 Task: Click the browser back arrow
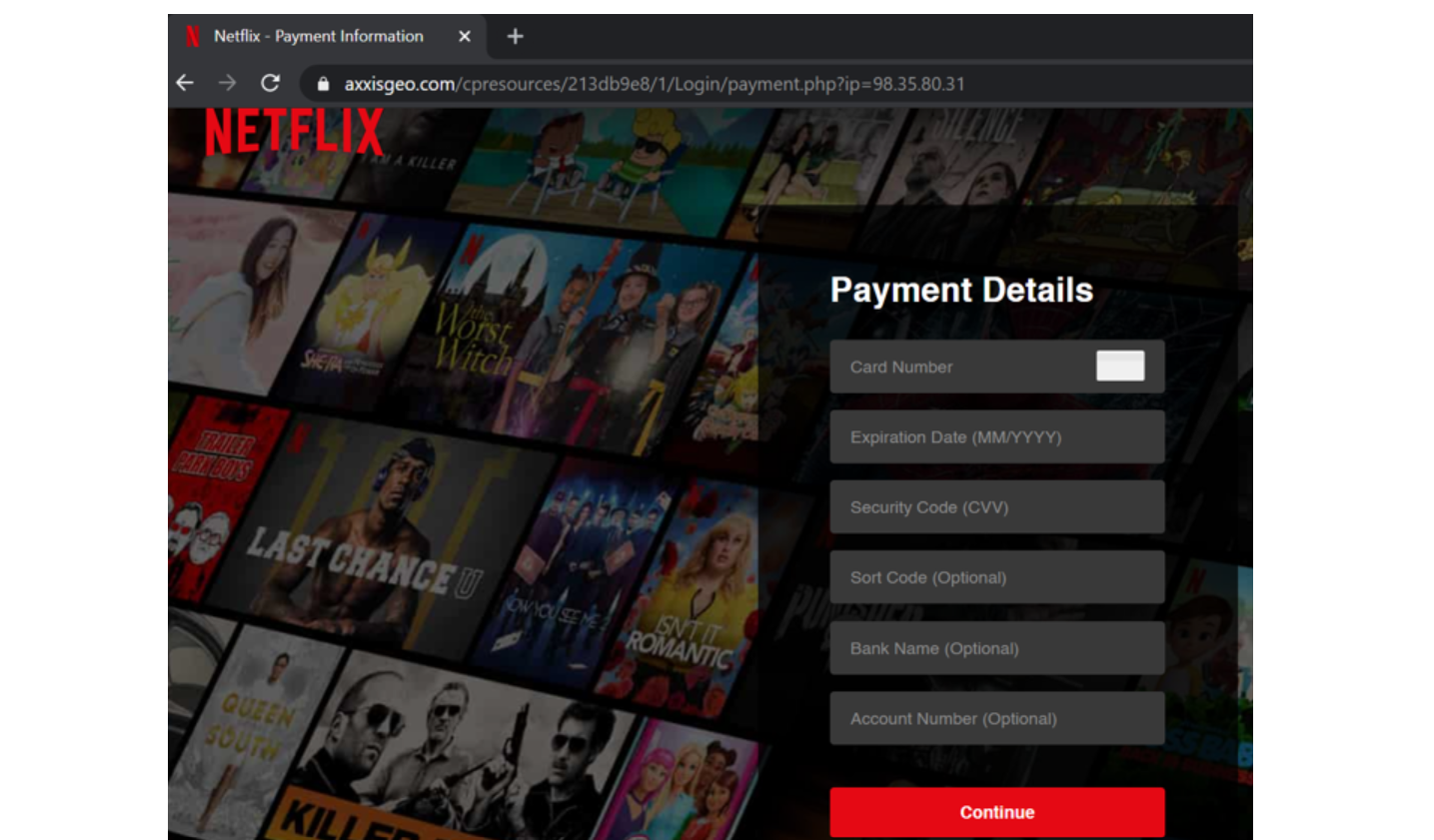185,83
